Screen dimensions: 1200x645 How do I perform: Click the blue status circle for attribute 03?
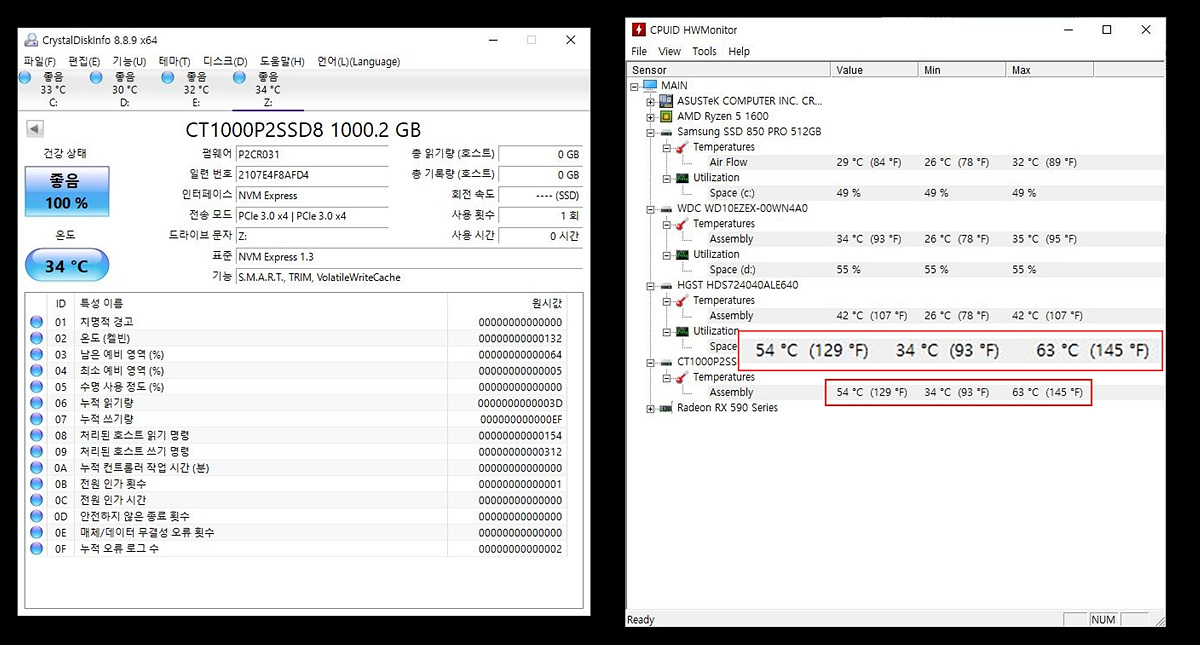[37, 354]
